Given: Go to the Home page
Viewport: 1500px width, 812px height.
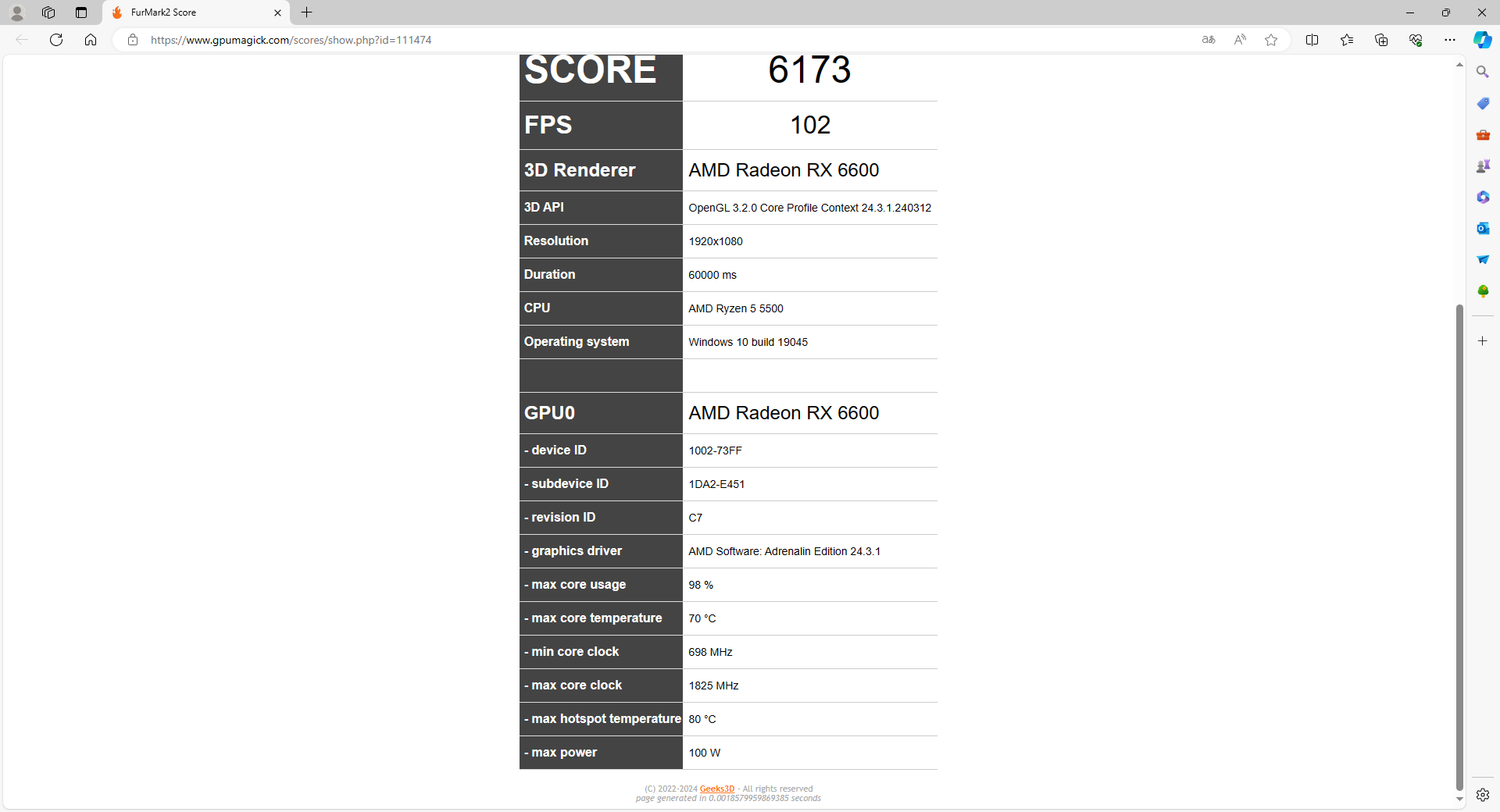Looking at the screenshot, I should pyautogui.click(x=91, y=40).
